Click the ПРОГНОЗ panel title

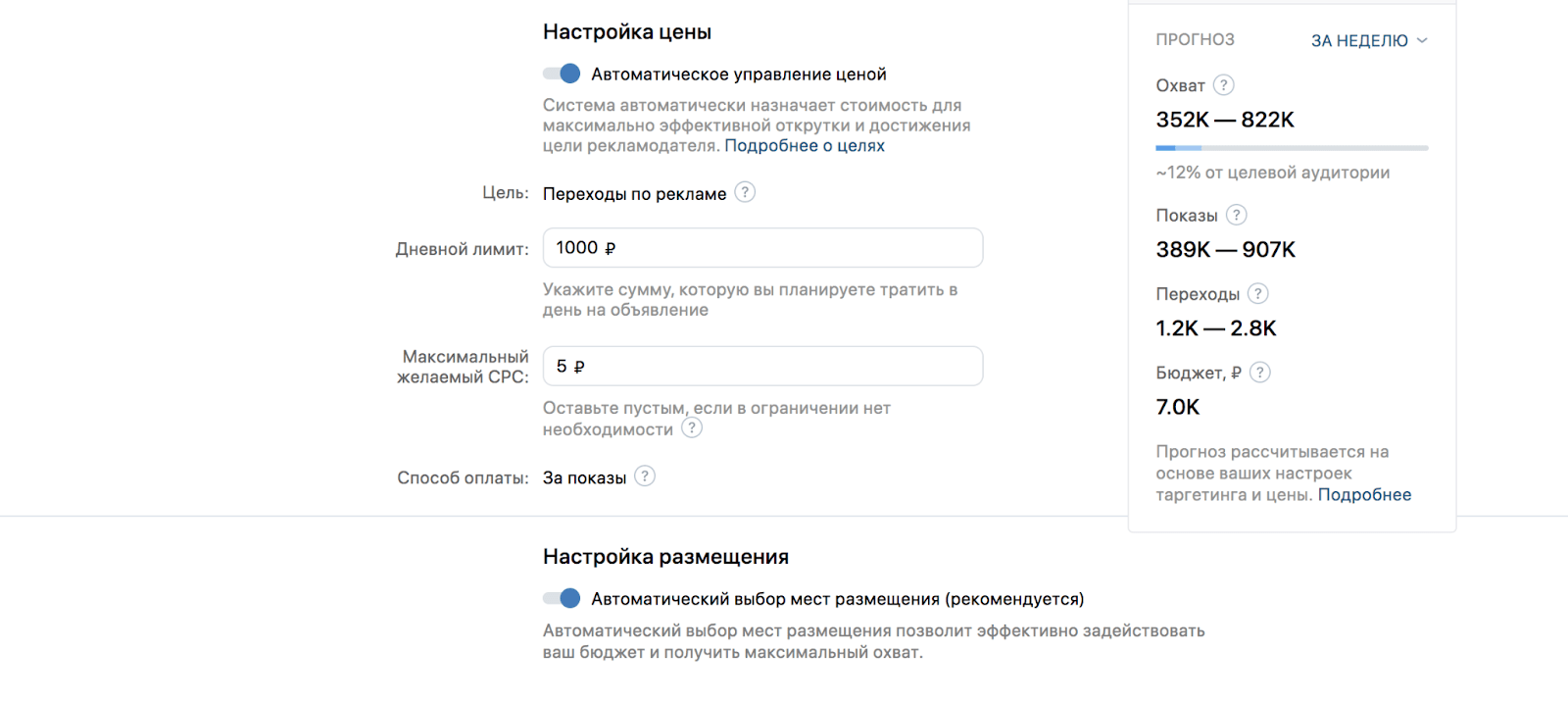pyautogui.click(x=1195, y=39)
